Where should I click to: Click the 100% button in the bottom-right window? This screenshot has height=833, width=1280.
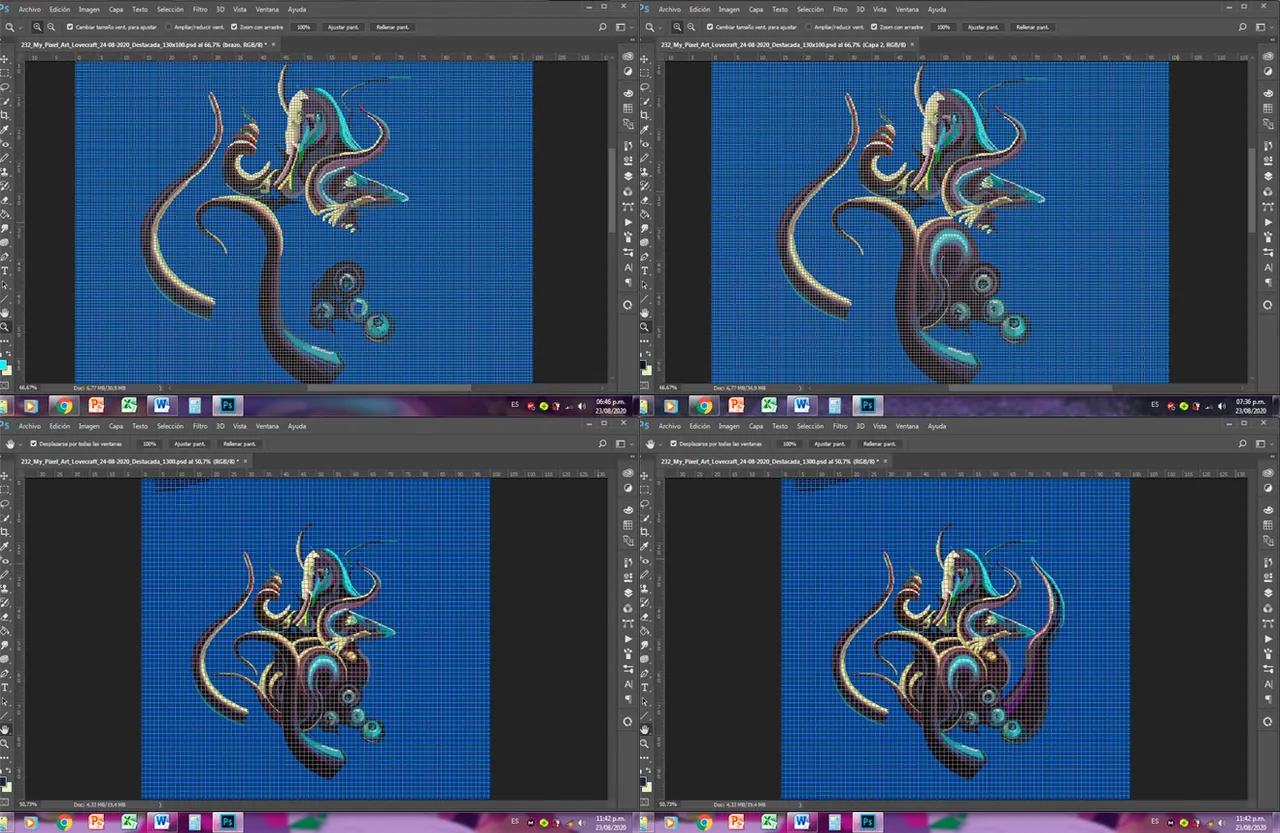point(789,444)
